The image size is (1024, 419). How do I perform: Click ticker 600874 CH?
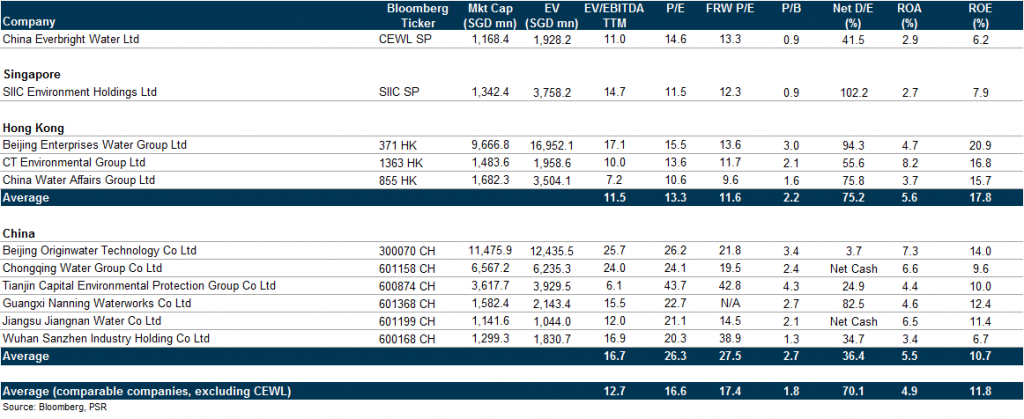[408, 285]
